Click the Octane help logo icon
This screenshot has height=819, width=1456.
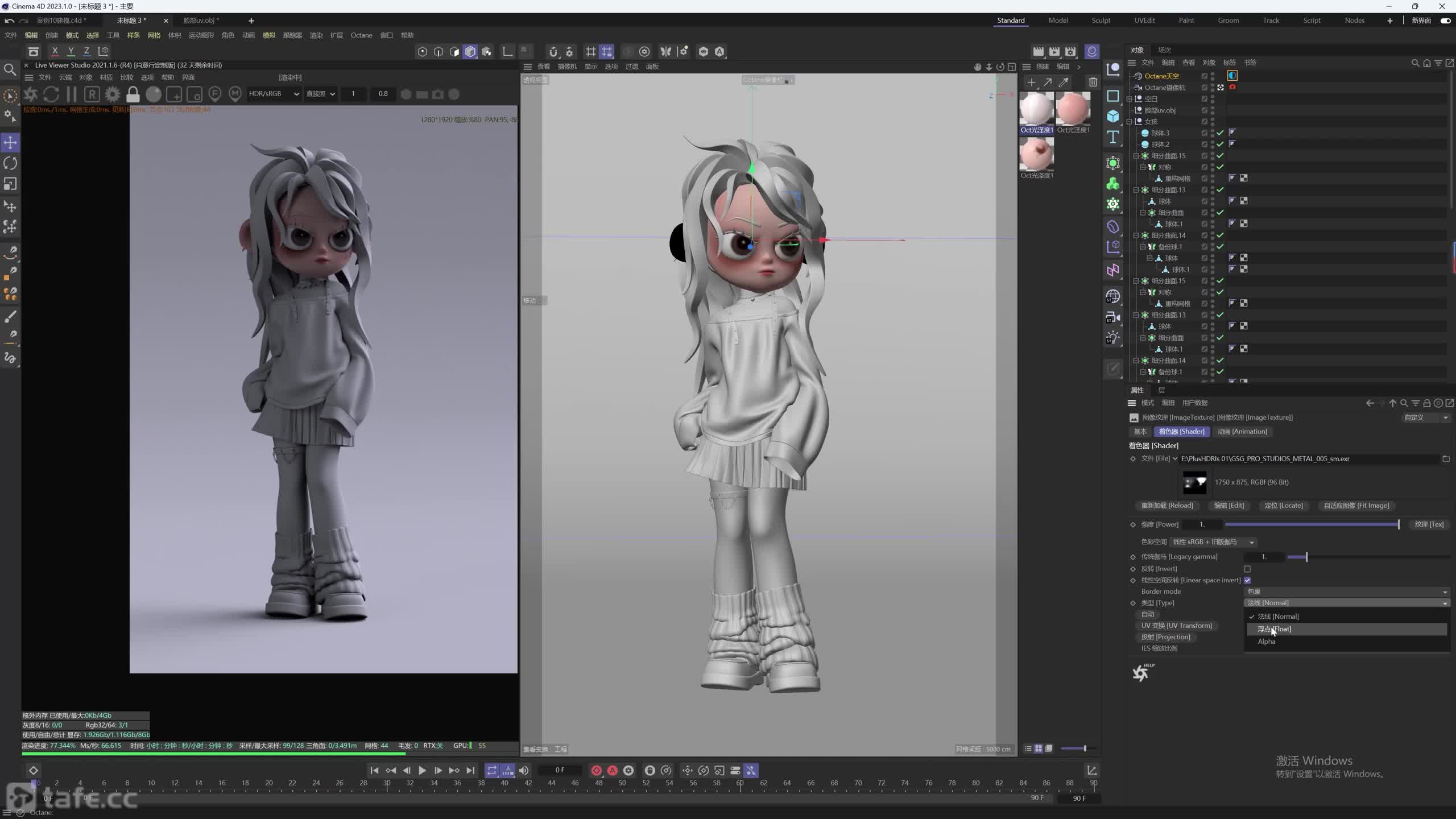coord(1142,672)
